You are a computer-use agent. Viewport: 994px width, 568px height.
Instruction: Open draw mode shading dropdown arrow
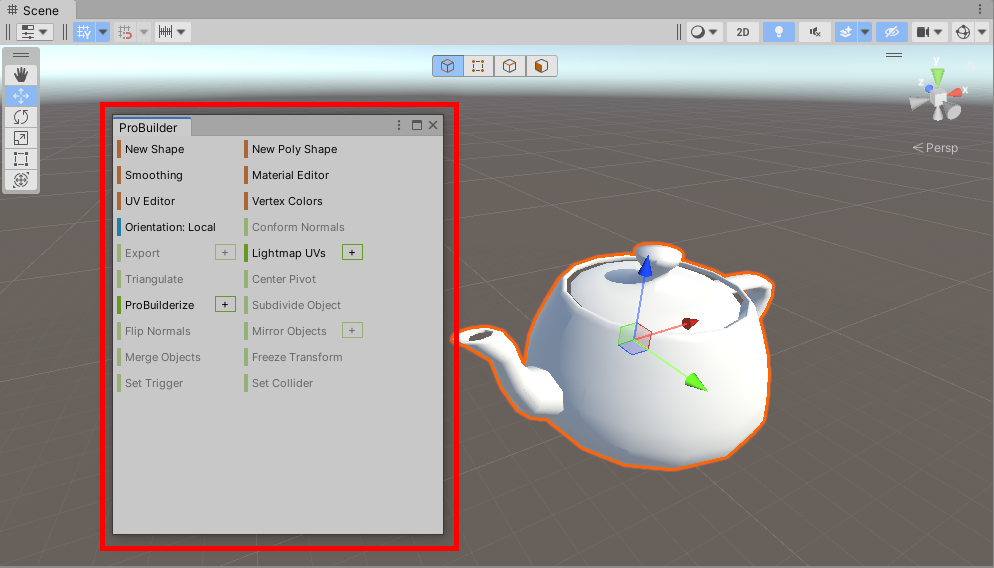click(713, 32)
